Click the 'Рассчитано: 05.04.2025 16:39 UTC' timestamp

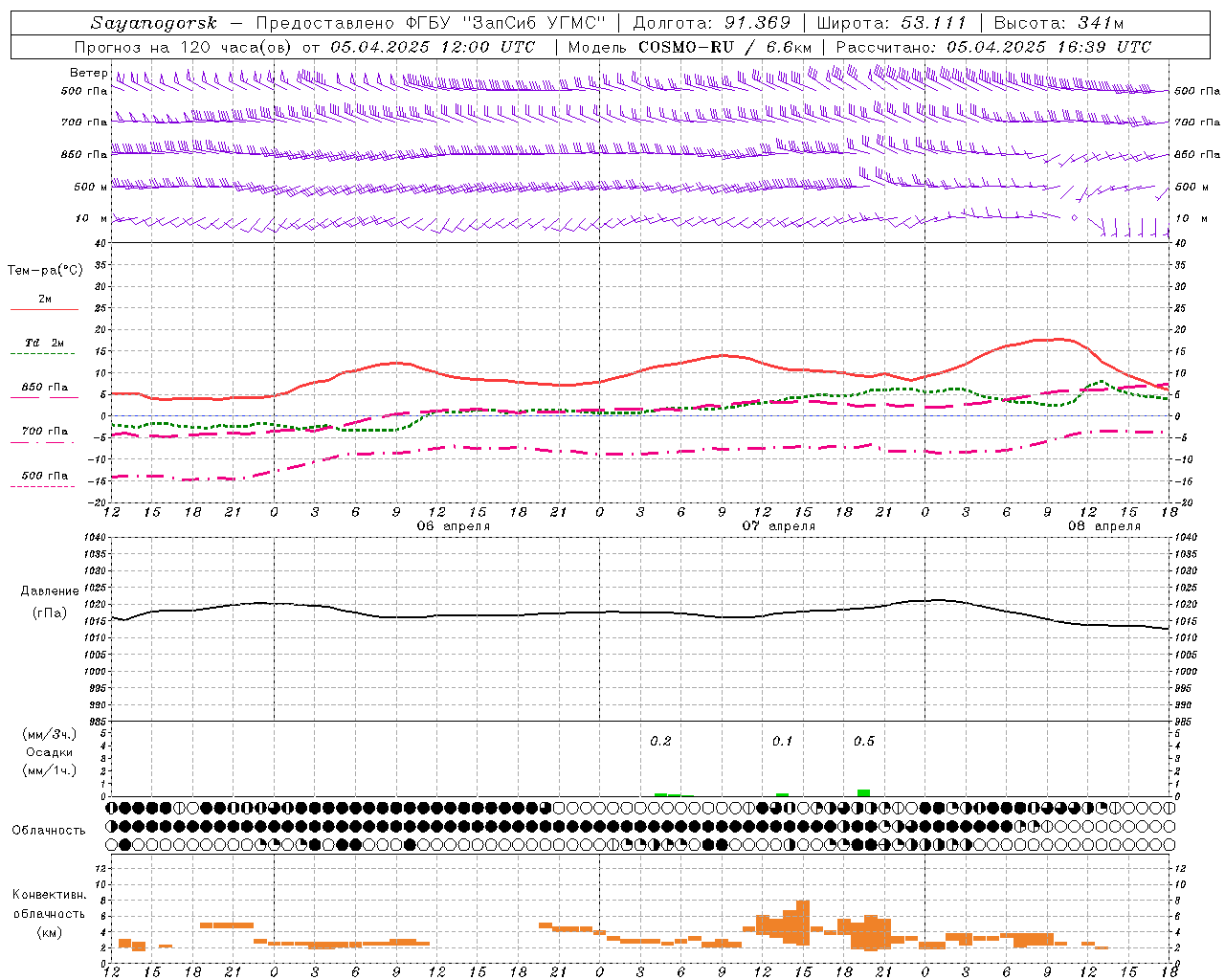pos(993,47)
